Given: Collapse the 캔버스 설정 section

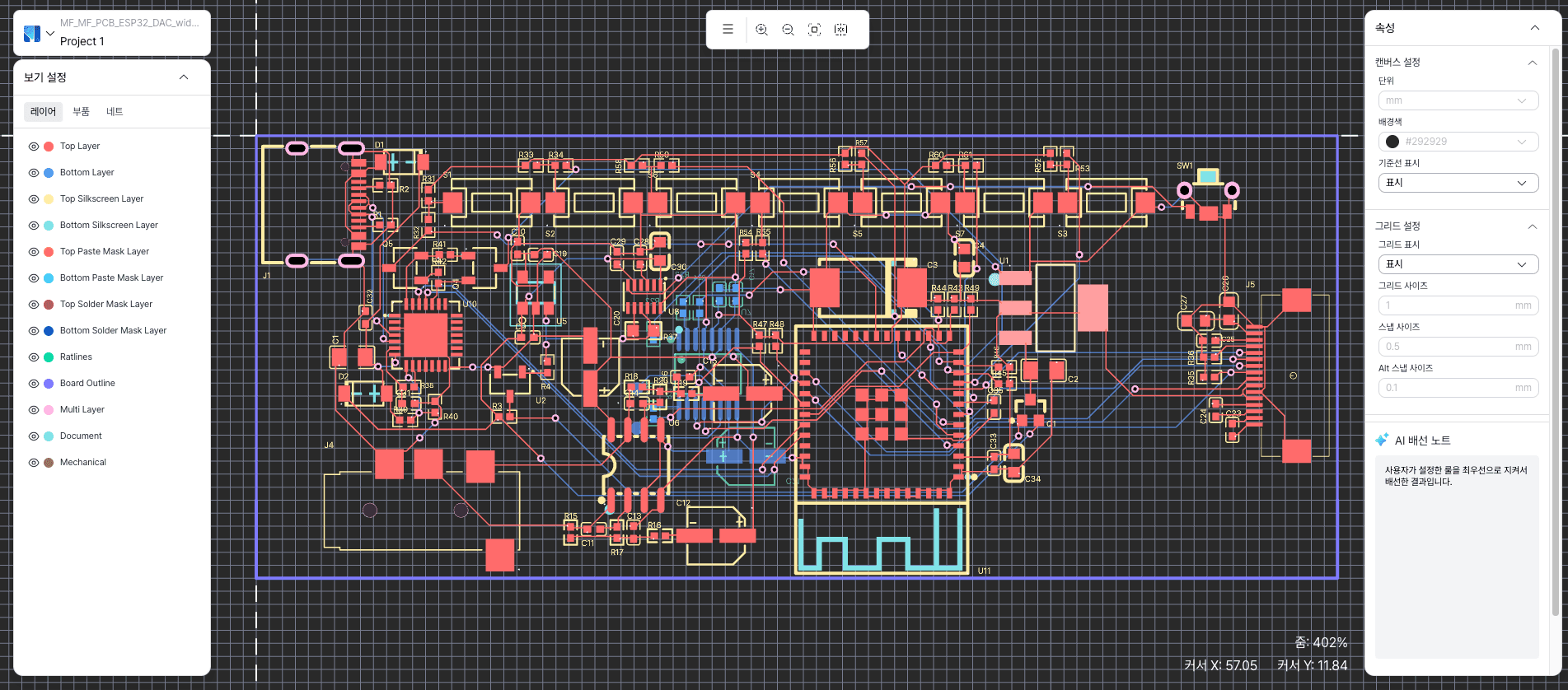Looking at the screenshot, I should tap(1533, 63).
